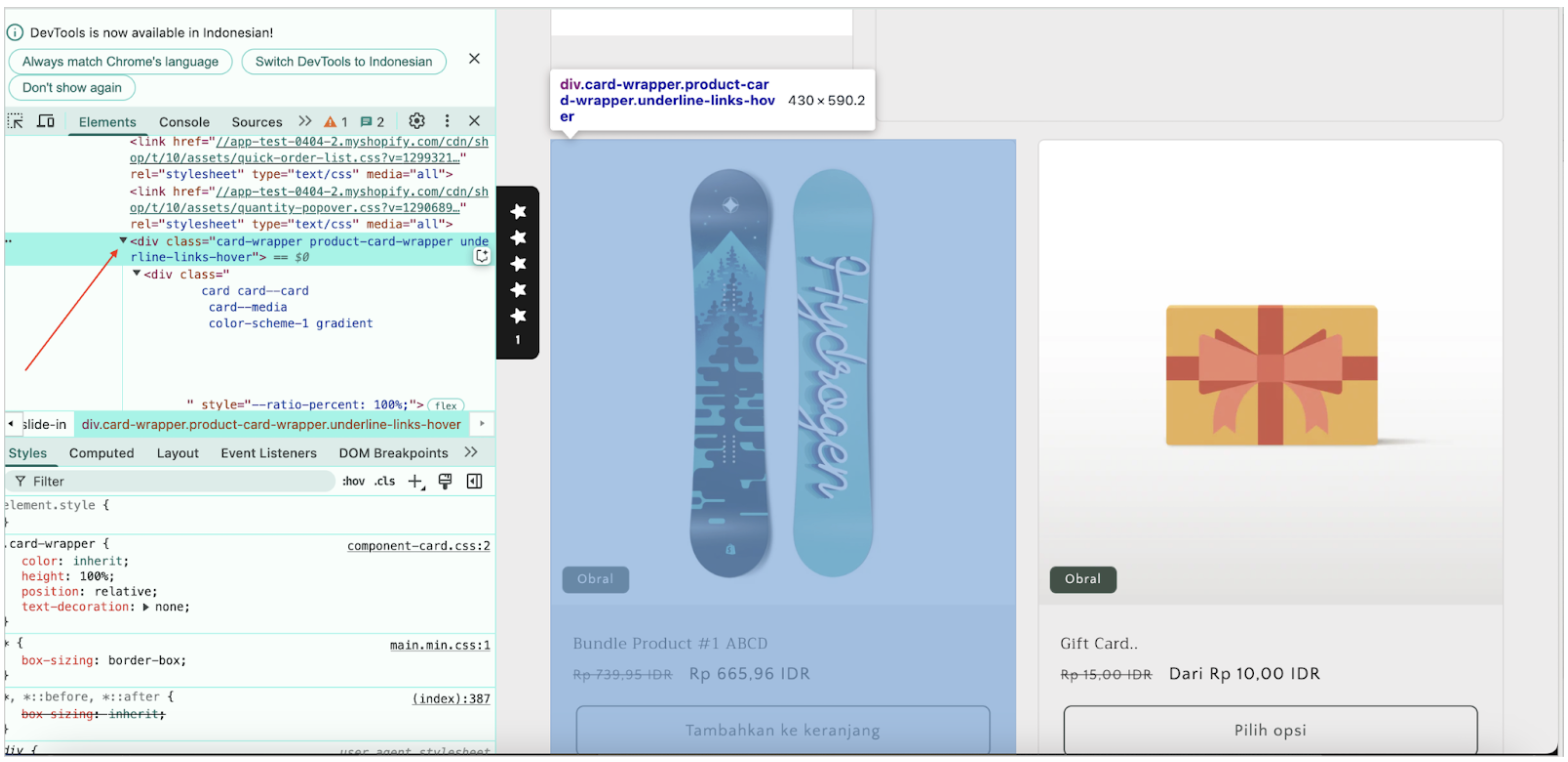Expand the text-decoration property triangle

[146, 607]
